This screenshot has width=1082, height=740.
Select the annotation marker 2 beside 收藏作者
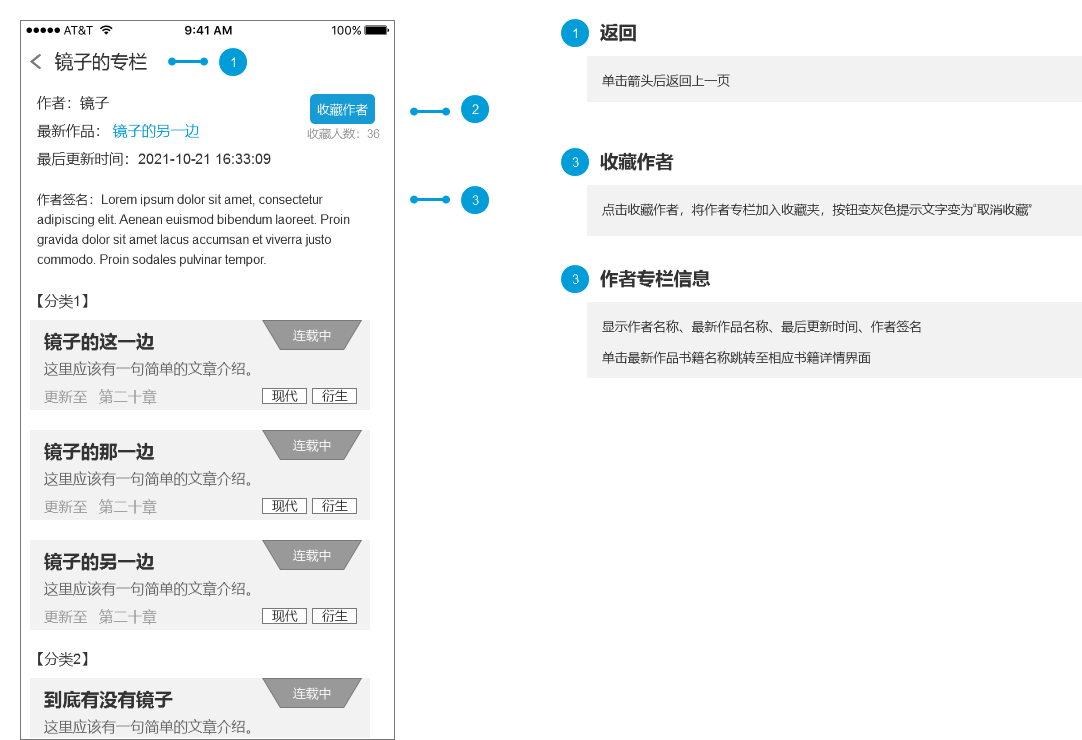pos(475,109)
